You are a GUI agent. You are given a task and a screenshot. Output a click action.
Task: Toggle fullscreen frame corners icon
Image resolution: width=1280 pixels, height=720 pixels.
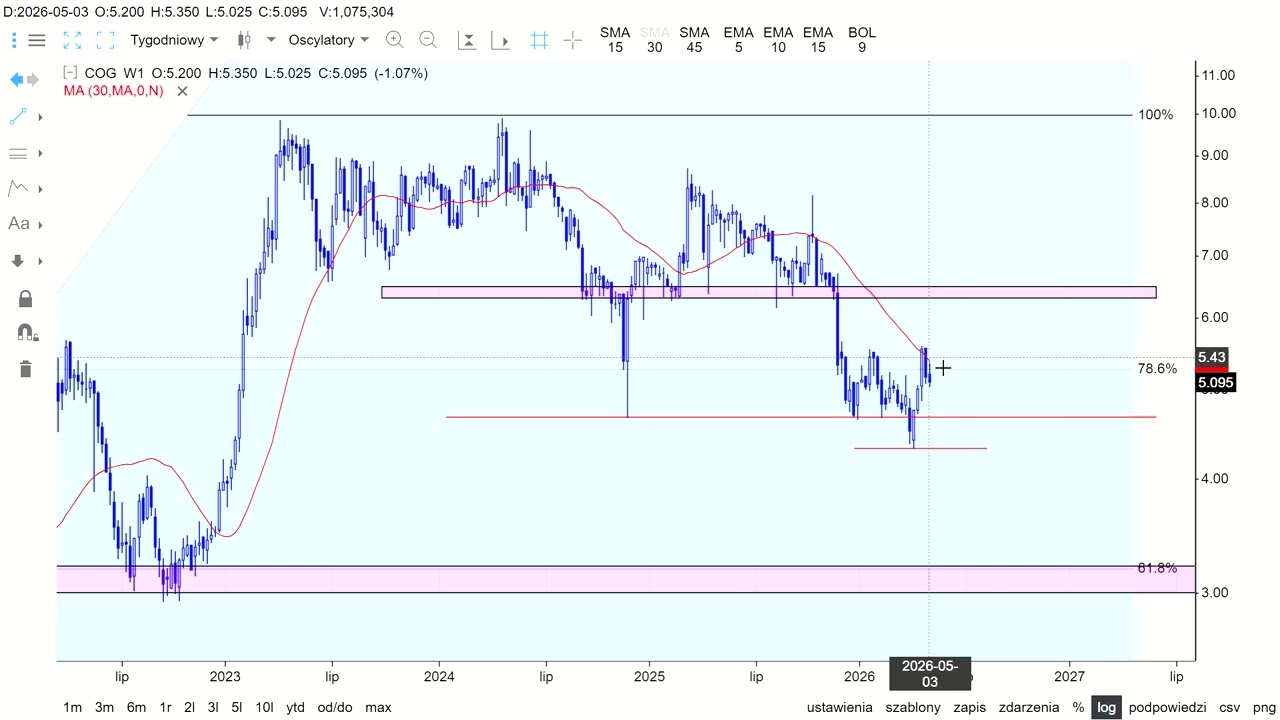point(105,40)
